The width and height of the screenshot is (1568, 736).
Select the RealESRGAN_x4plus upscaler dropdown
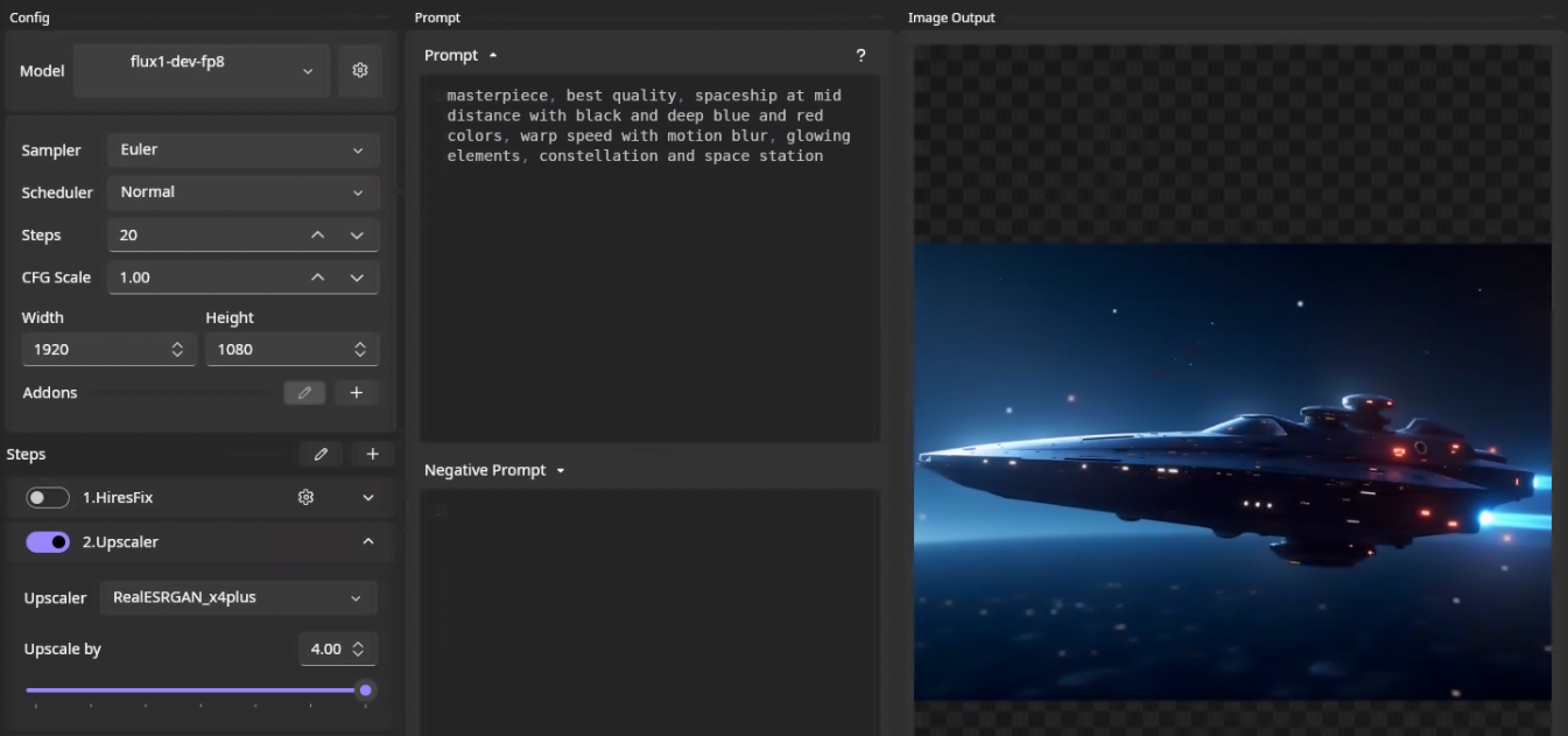238,597
